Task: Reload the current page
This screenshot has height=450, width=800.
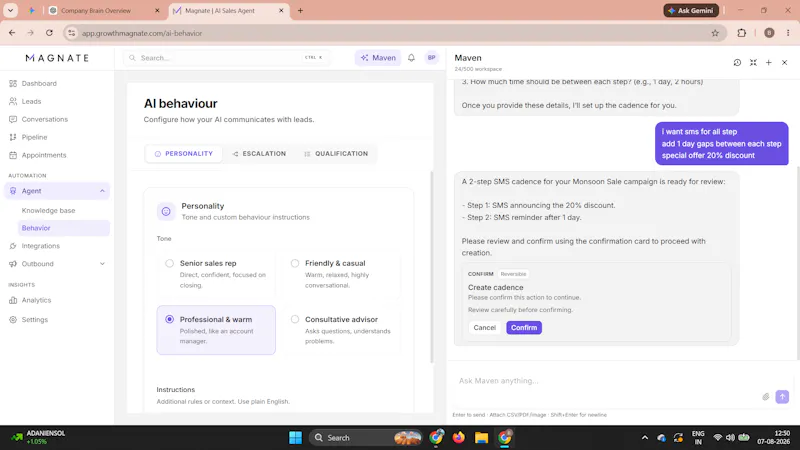Action: pyautogui.click(x=49, y=33)
